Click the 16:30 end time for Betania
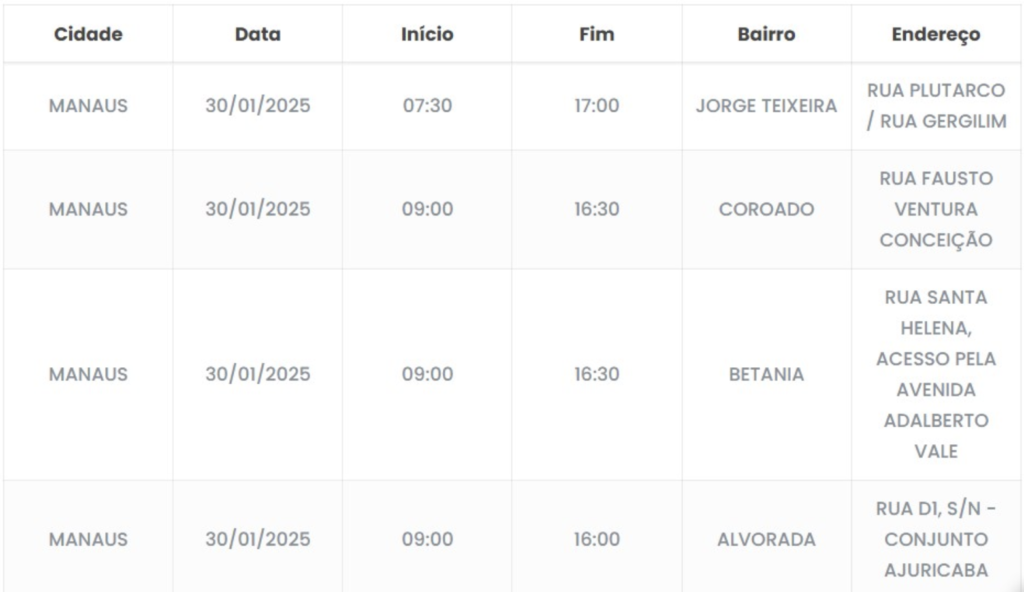The height and width of the screenshot is (592, 1024). pyautogui.click(x=596, y=375)
